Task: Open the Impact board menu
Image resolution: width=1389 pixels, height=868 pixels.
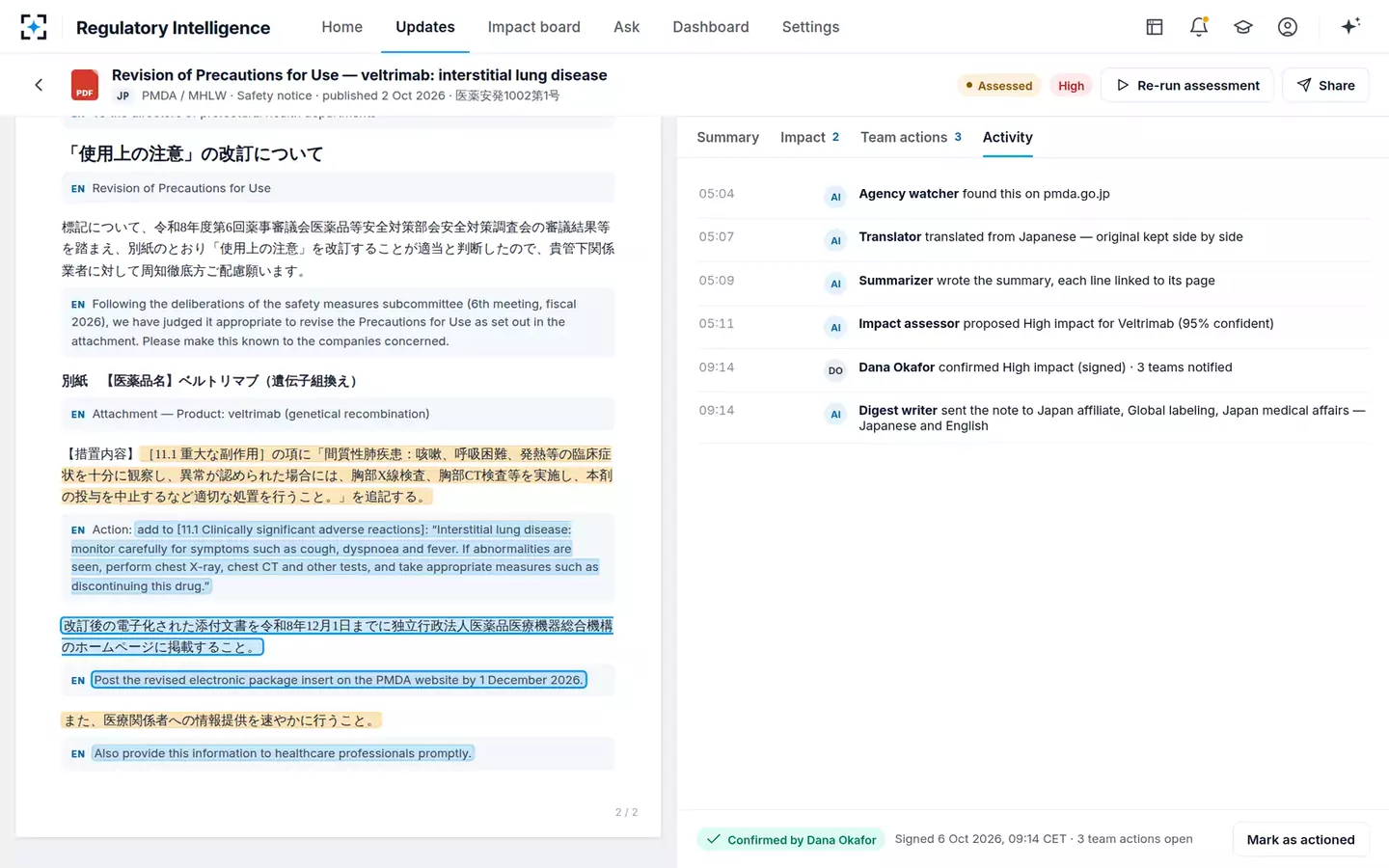Action: [x=533, y=27]
